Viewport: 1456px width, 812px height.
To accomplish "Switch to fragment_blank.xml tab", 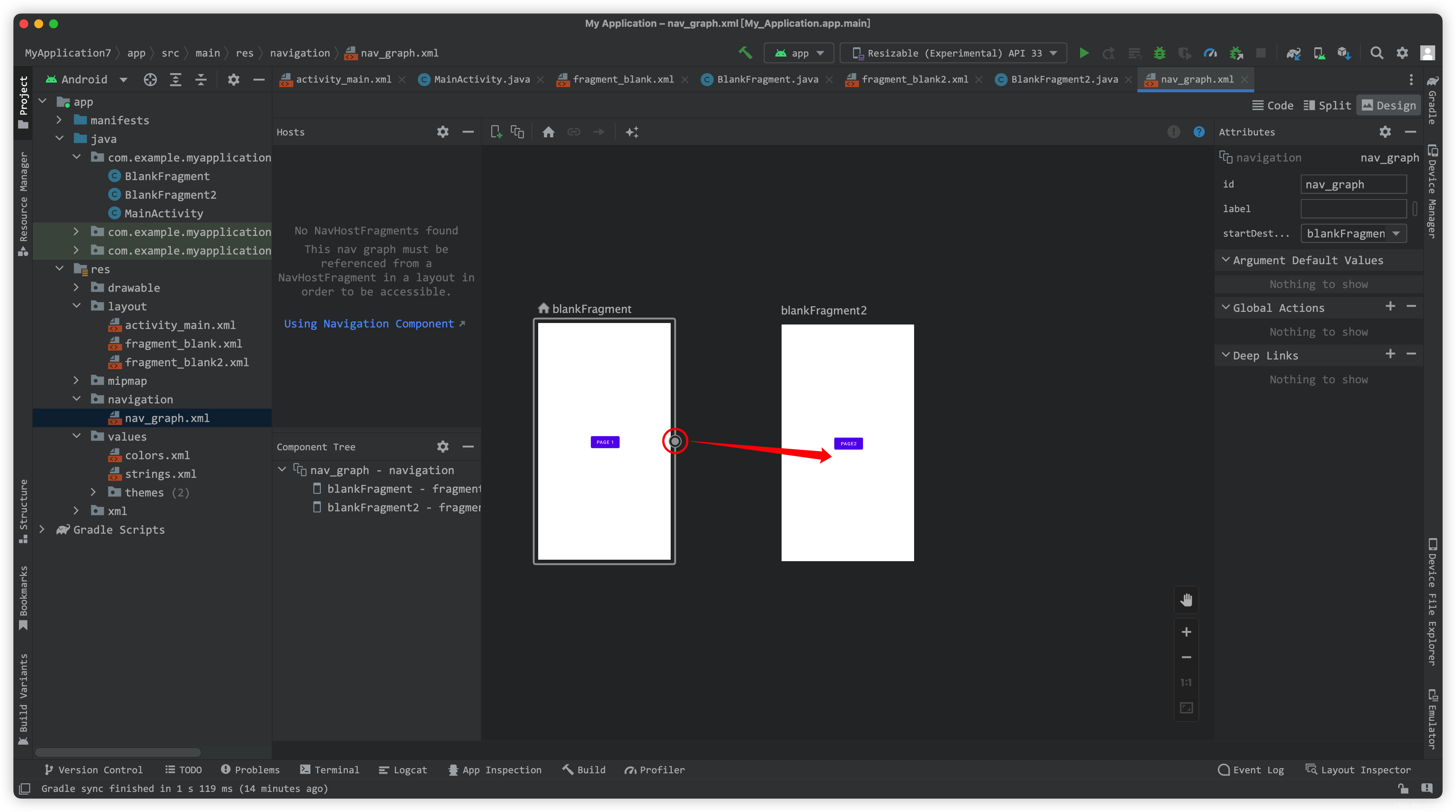I will (x=622, y=80).
